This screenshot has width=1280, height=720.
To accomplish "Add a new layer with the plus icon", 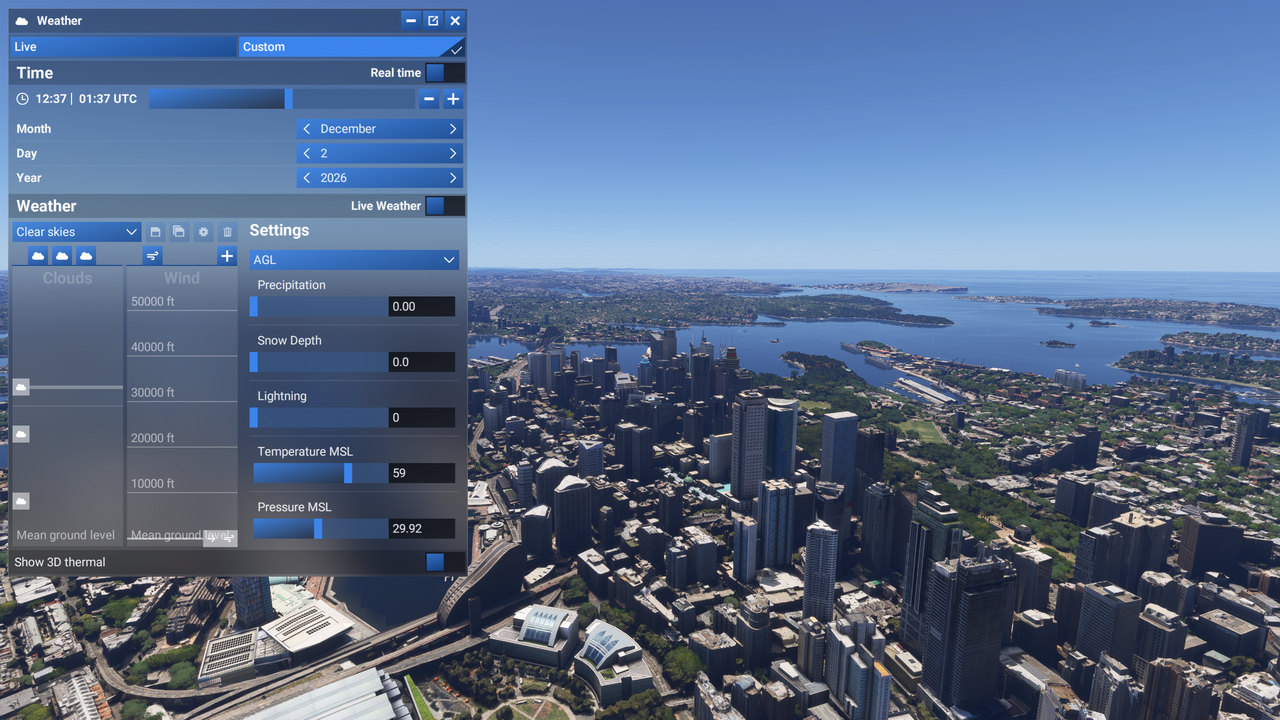I will tap(227, 256).
